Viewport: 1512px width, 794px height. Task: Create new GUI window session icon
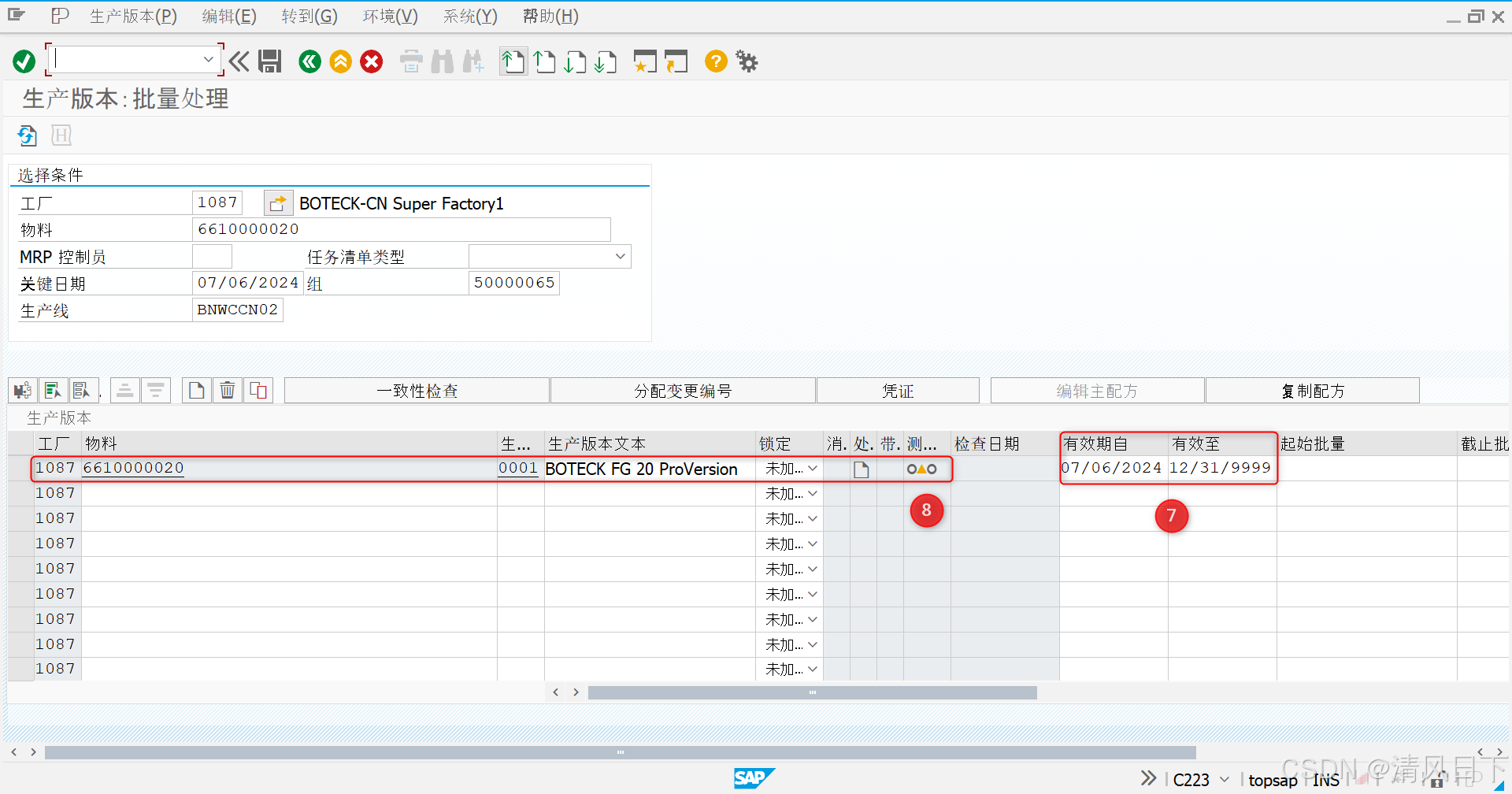click(x=645, y=61)
